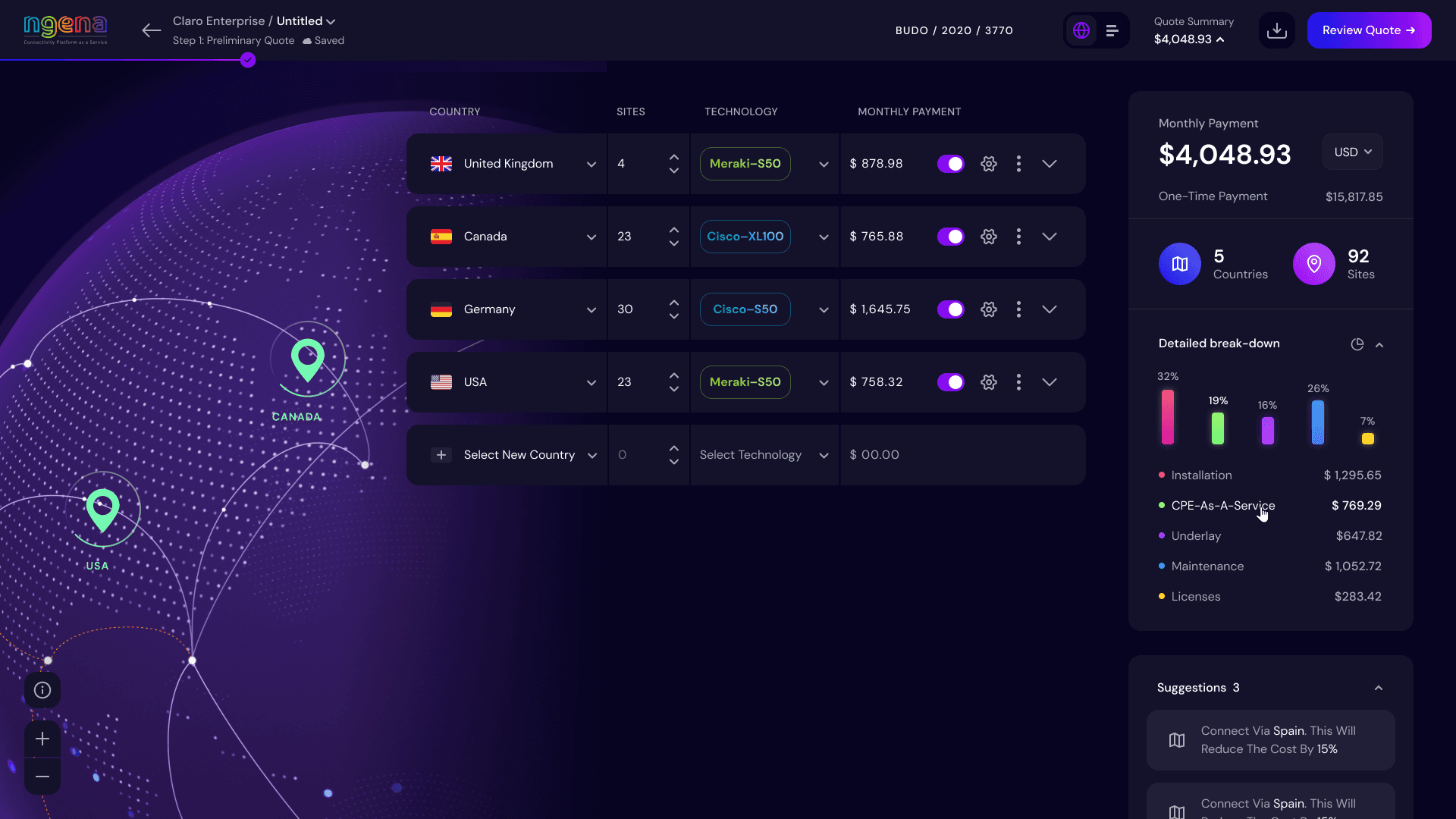Select the first Connect Via Spain suggestion
Screen dimensions: 1456x819
click(1271, 740)
